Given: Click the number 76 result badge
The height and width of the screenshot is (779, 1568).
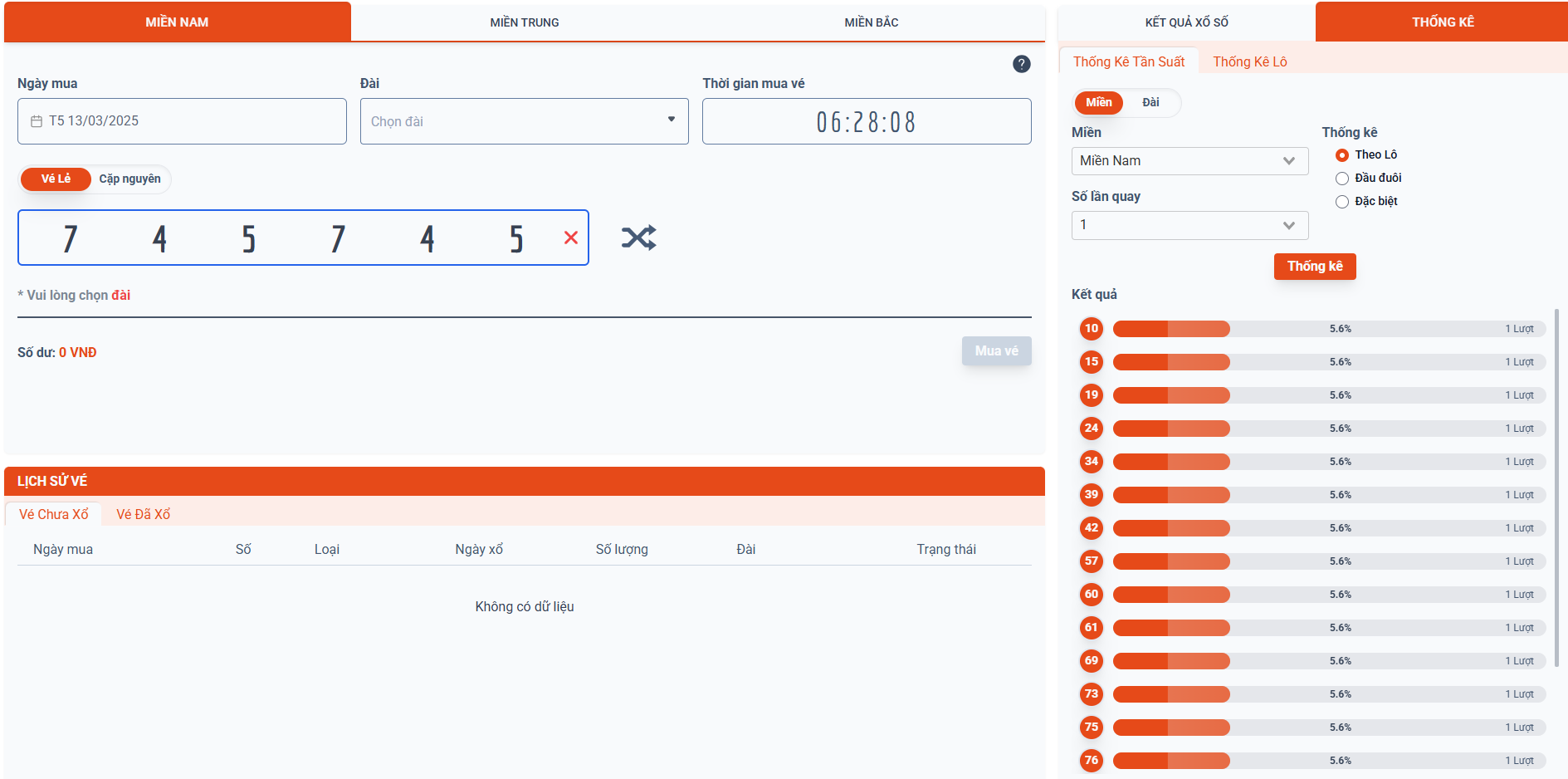Looking at the screenshot, I should pos(1091,761).
